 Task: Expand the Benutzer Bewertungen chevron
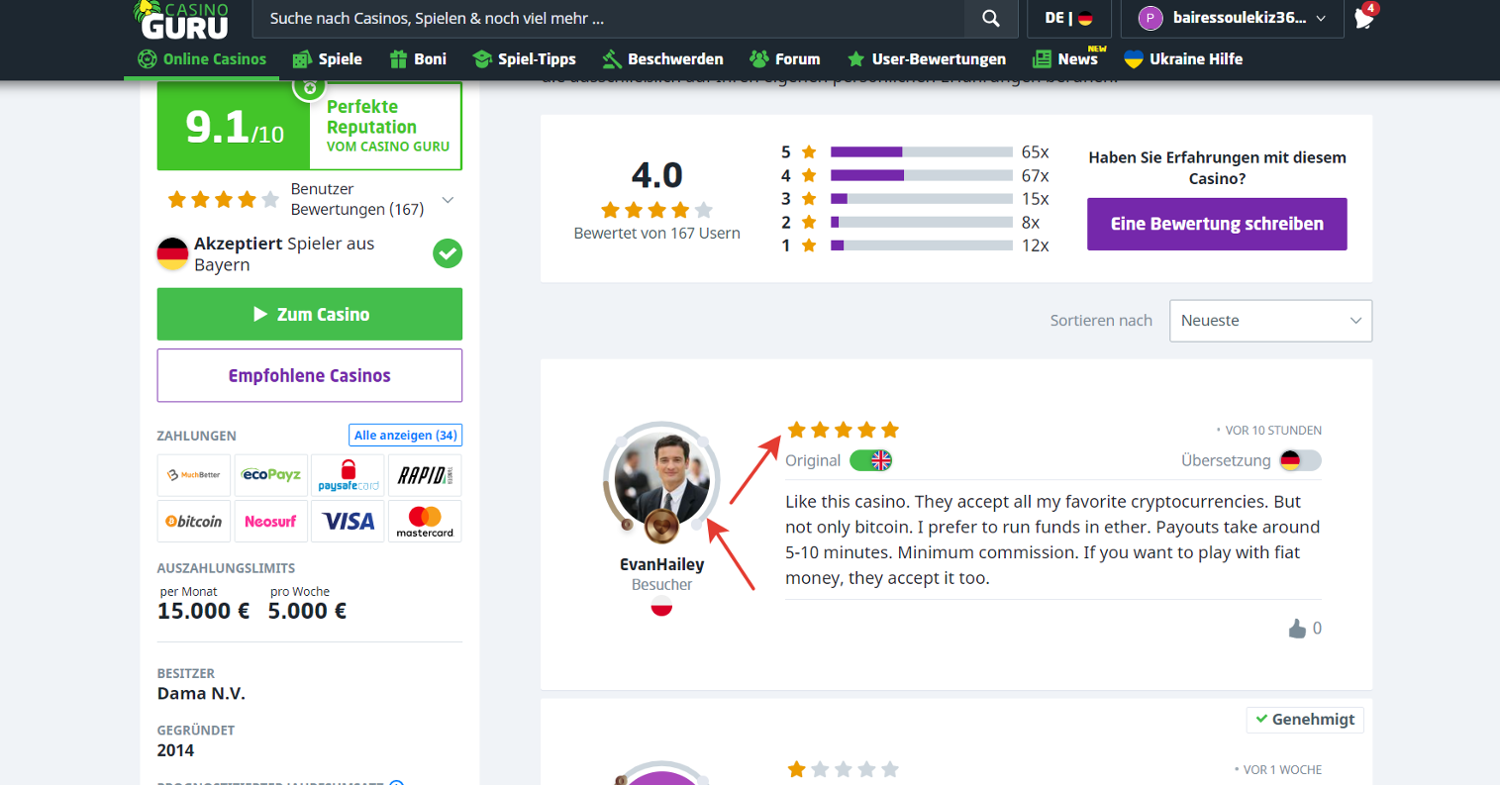pos(448,200)
